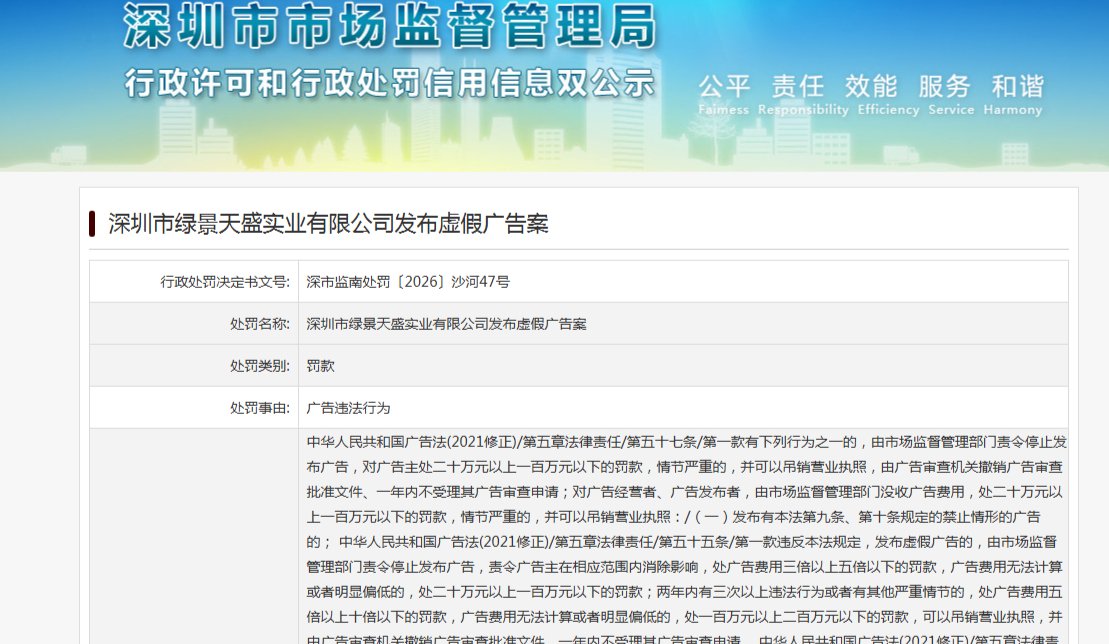
Task: Click the 处罚类别 label
Action: 260,365
